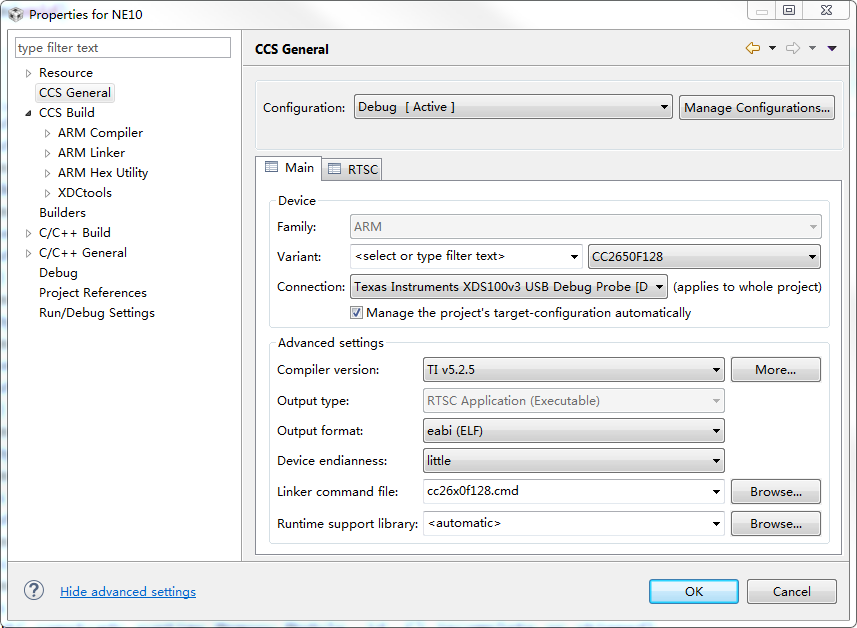
Task: Toggle manage target-configuration automatically checkbox
Action: 357,313
